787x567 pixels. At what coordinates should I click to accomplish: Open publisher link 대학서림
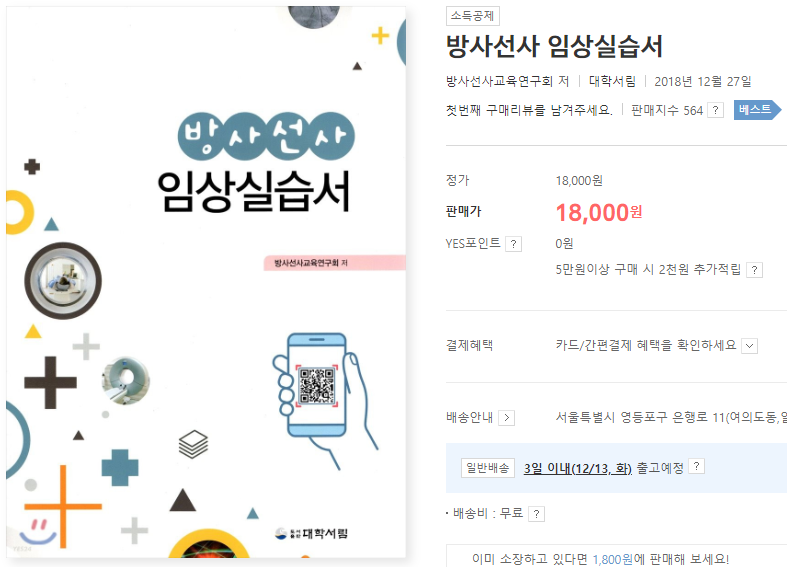click(x=612, y=81)
